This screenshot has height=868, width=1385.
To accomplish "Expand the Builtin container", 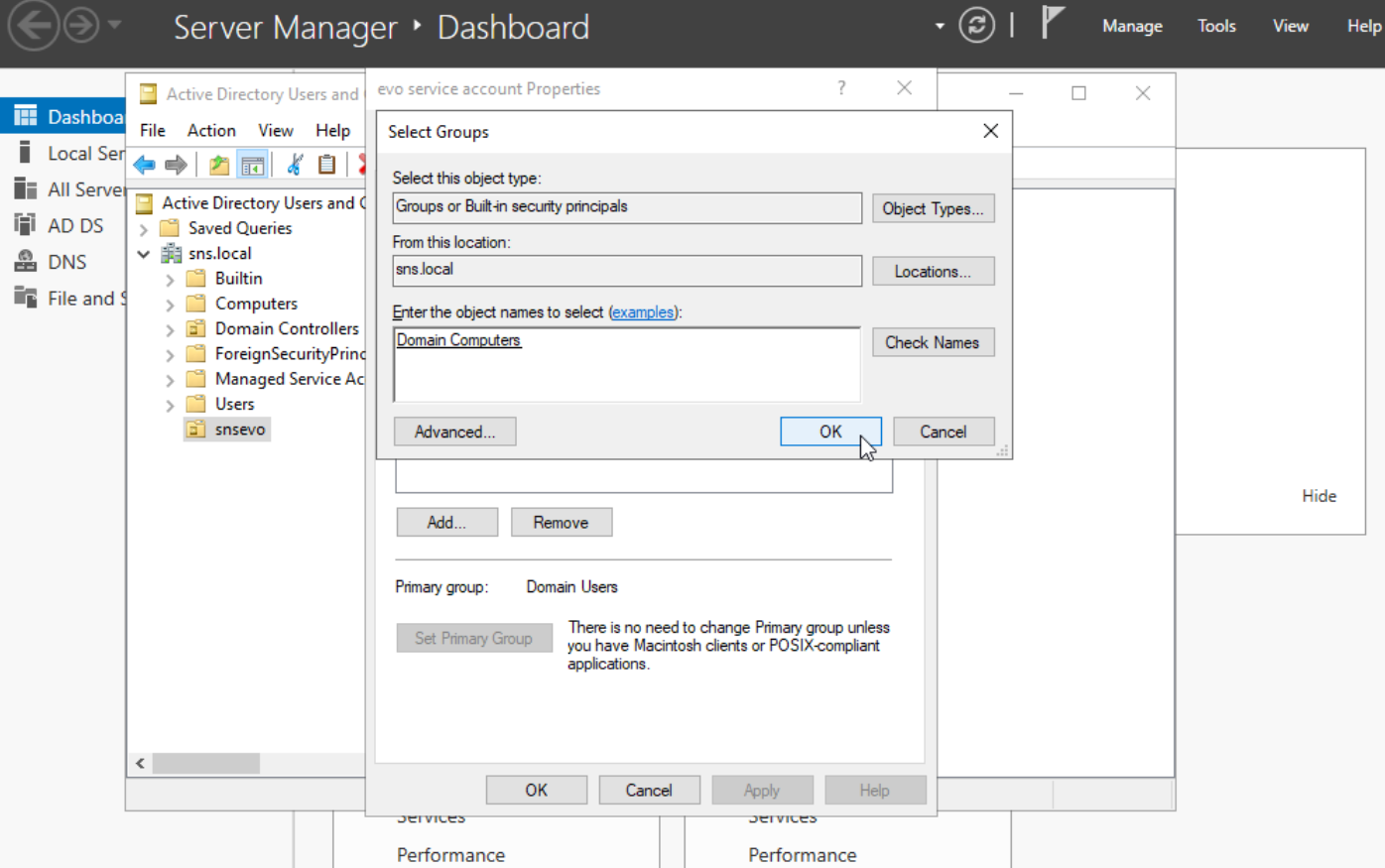I will 170,280.
